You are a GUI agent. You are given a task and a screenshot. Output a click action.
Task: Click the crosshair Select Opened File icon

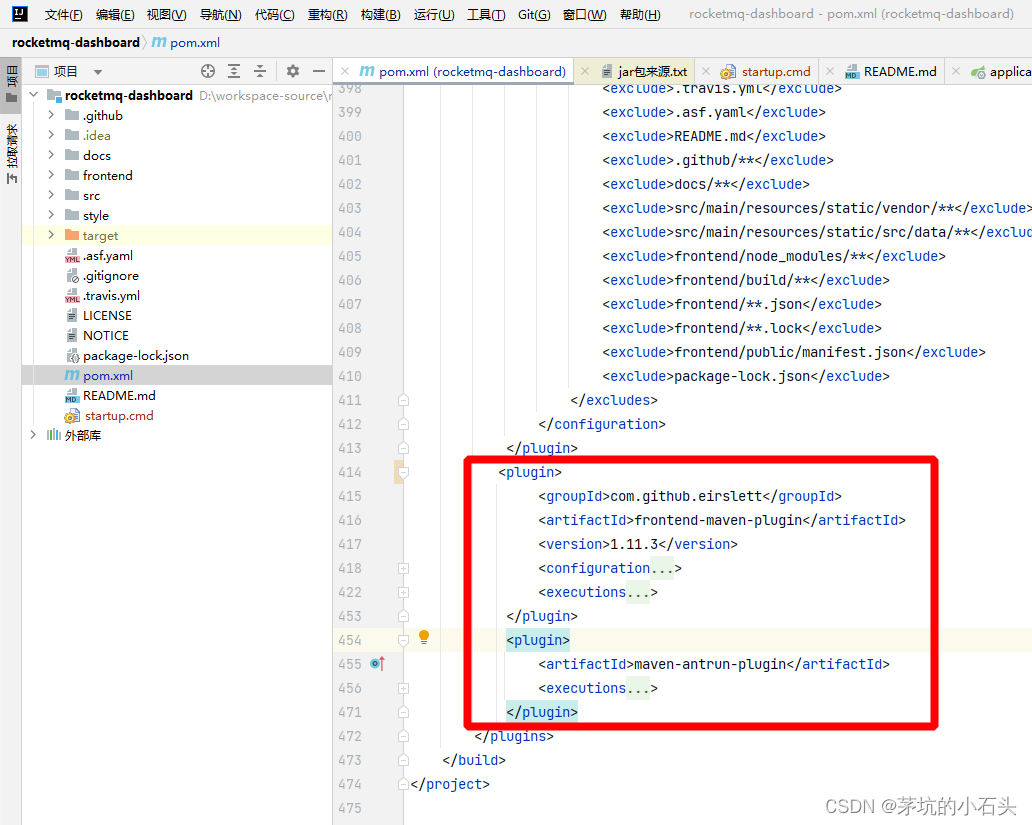pyautogui.click(x=208, y=71)
